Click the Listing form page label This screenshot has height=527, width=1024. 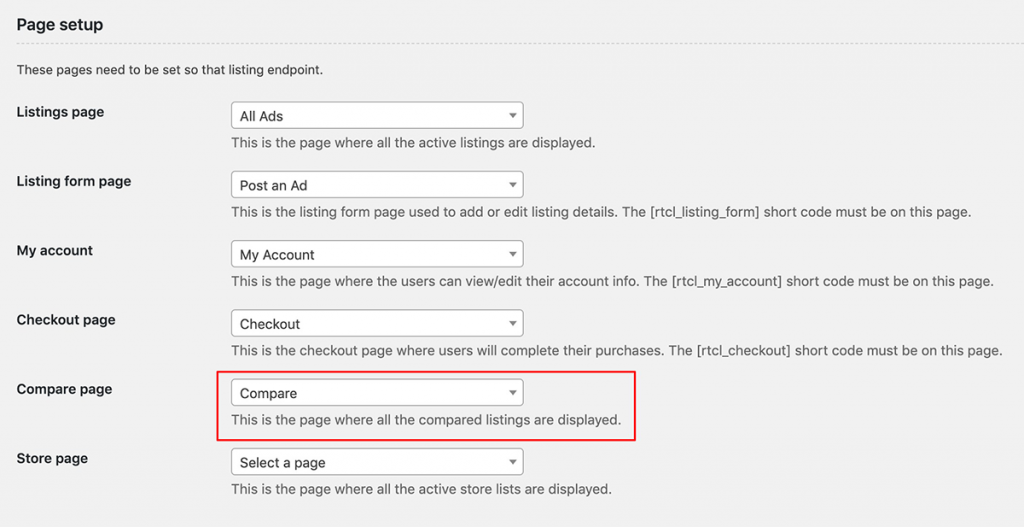(74, 181)
